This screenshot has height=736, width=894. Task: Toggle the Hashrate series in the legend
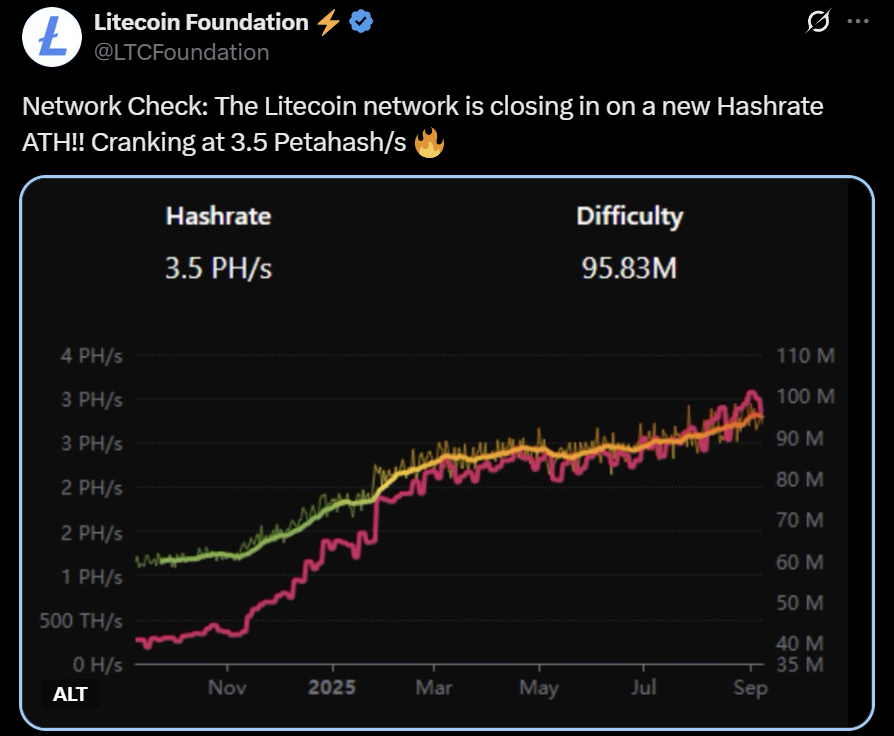coord(217,216)
